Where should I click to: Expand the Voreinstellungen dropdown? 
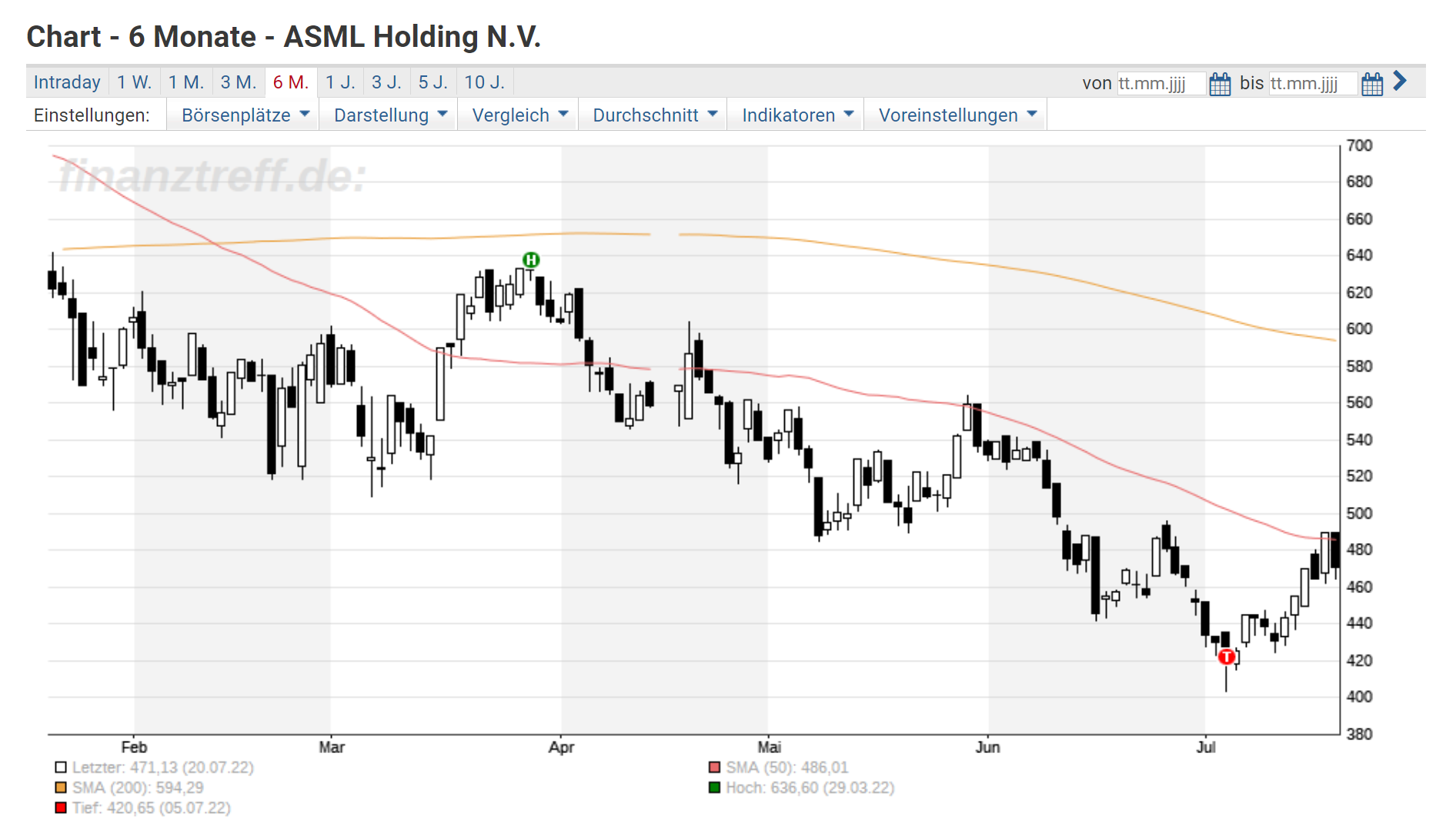coord(957,115)
